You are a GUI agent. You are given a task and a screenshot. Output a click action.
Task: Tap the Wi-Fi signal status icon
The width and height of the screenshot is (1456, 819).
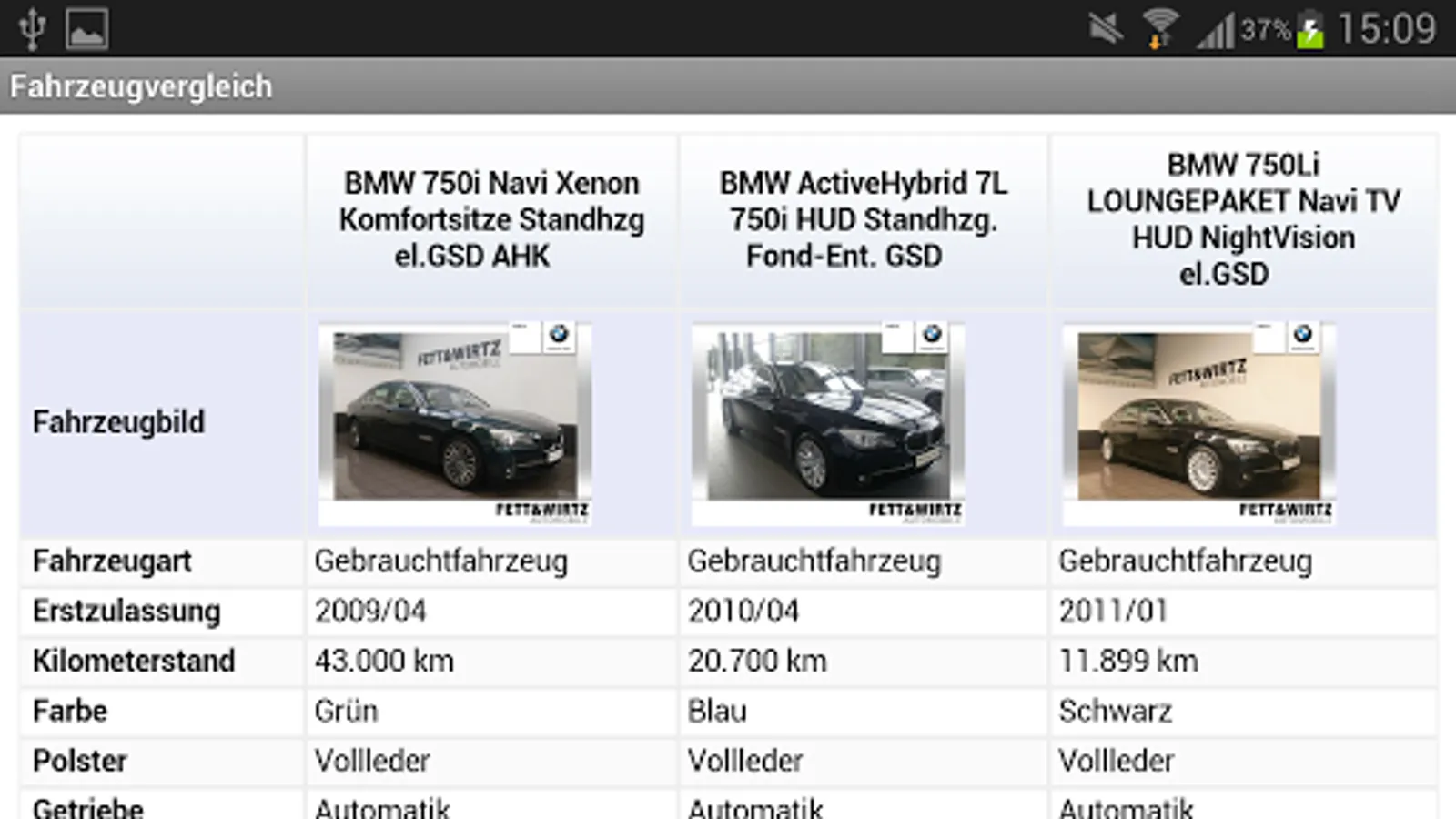[x=1160, y=28]
